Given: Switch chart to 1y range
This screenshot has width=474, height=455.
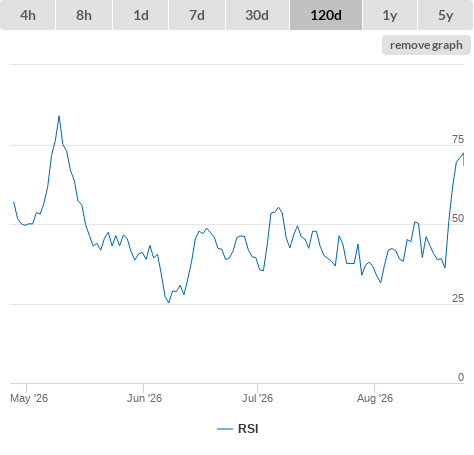Looking at the screenshot, I should tap(390, 15).
